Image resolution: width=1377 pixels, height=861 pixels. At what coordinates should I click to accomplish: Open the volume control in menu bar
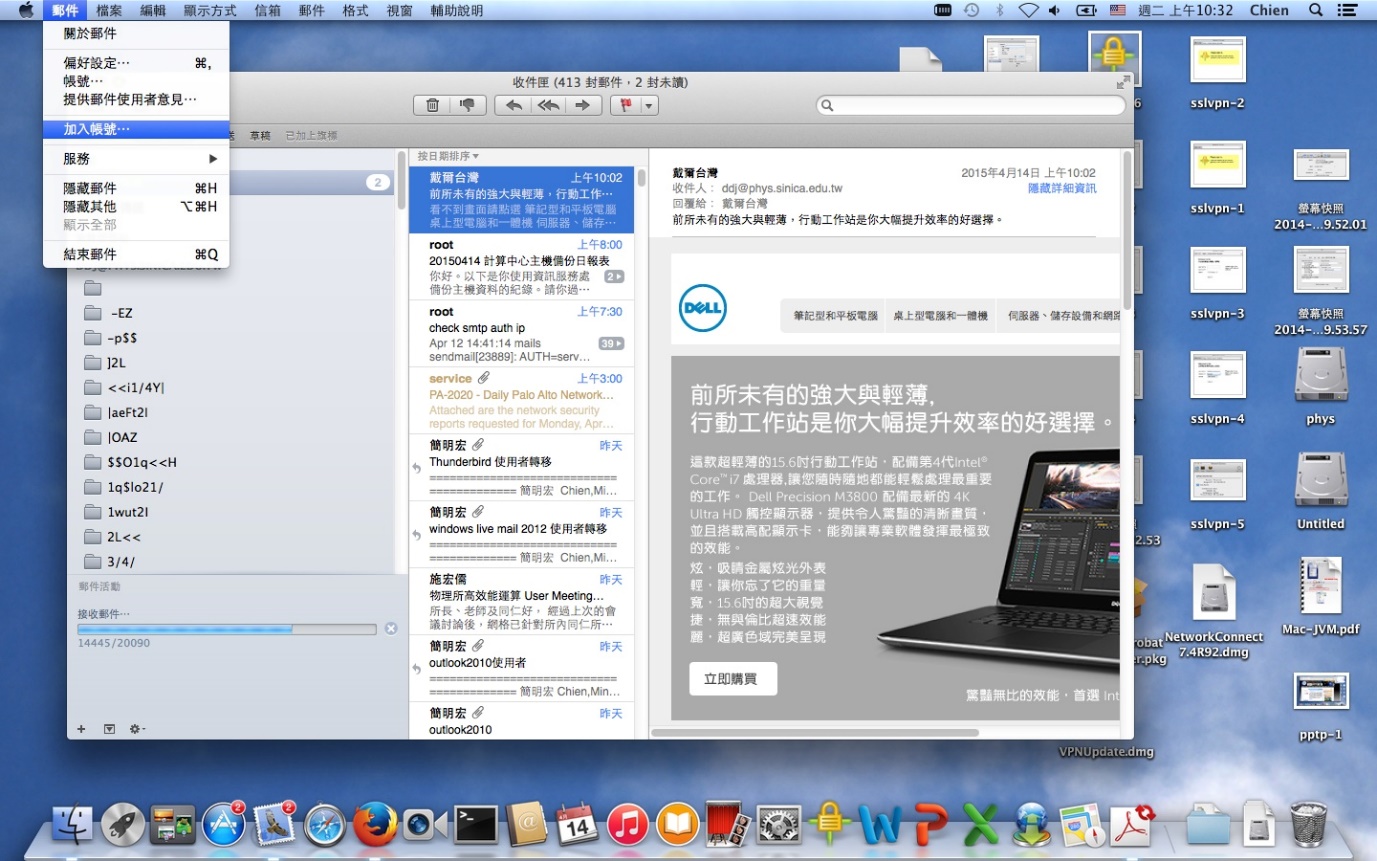(x=1054, y=10)
